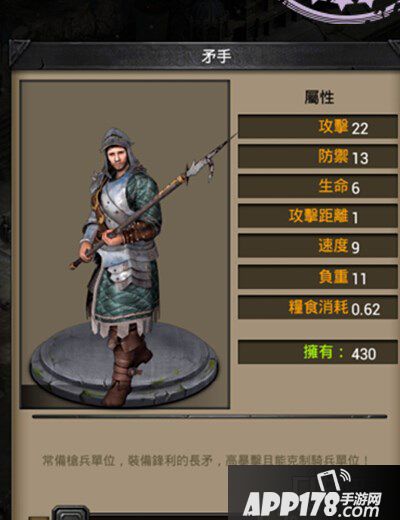Click the stone pedestal under the soldier
The width and height of the screenshot is (400, 520).
click(124, 363)
